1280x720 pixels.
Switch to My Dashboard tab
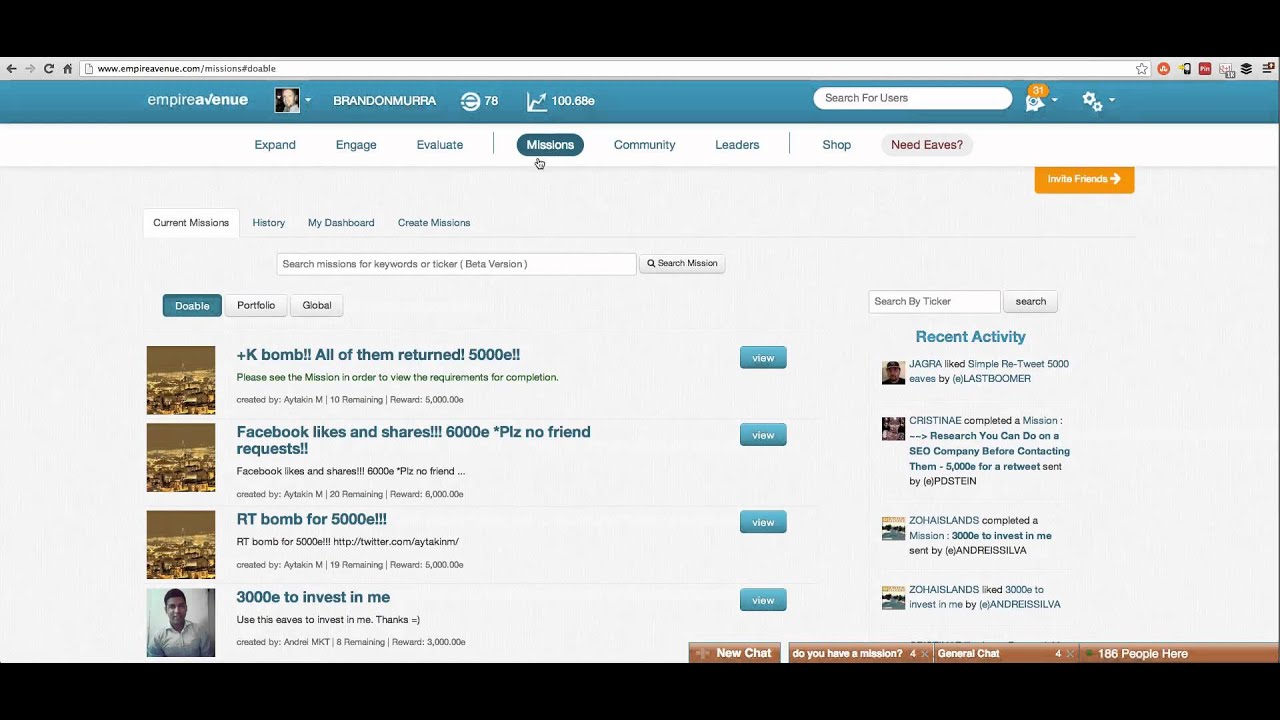341,223
